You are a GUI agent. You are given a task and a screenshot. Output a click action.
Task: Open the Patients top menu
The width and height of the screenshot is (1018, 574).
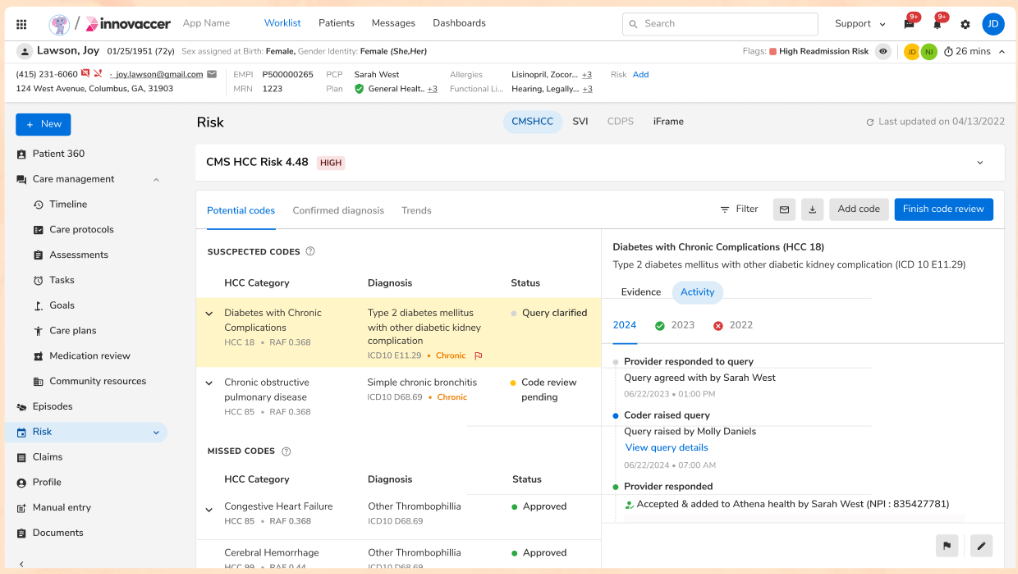[x=336, y=23]
